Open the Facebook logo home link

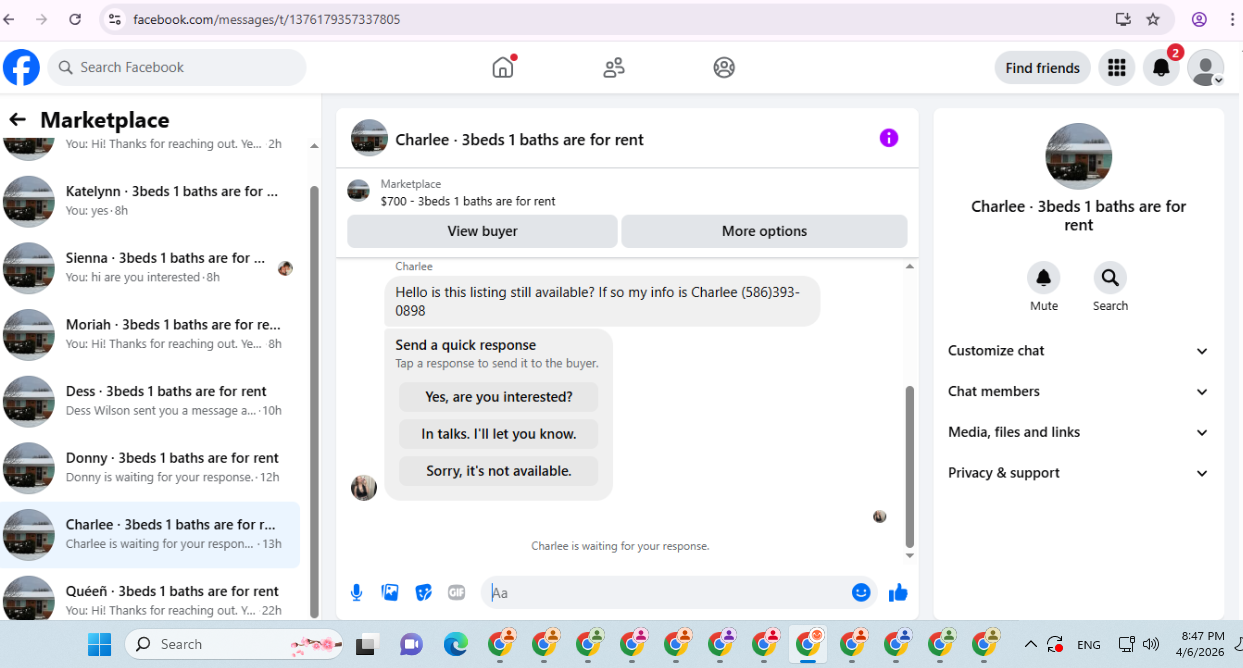click(22, 68)
